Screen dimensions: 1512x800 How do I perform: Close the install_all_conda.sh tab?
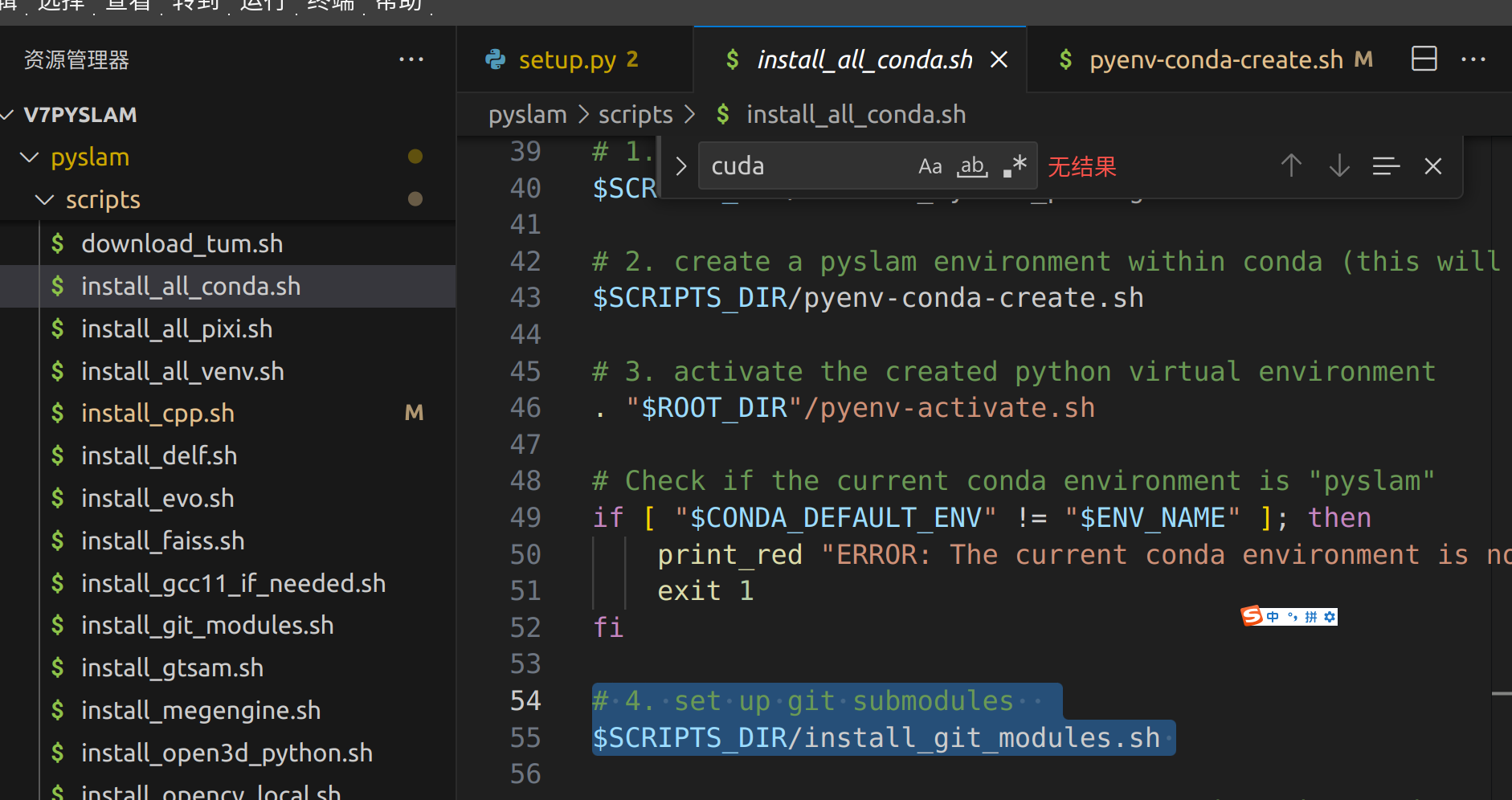tap(999, 59)
